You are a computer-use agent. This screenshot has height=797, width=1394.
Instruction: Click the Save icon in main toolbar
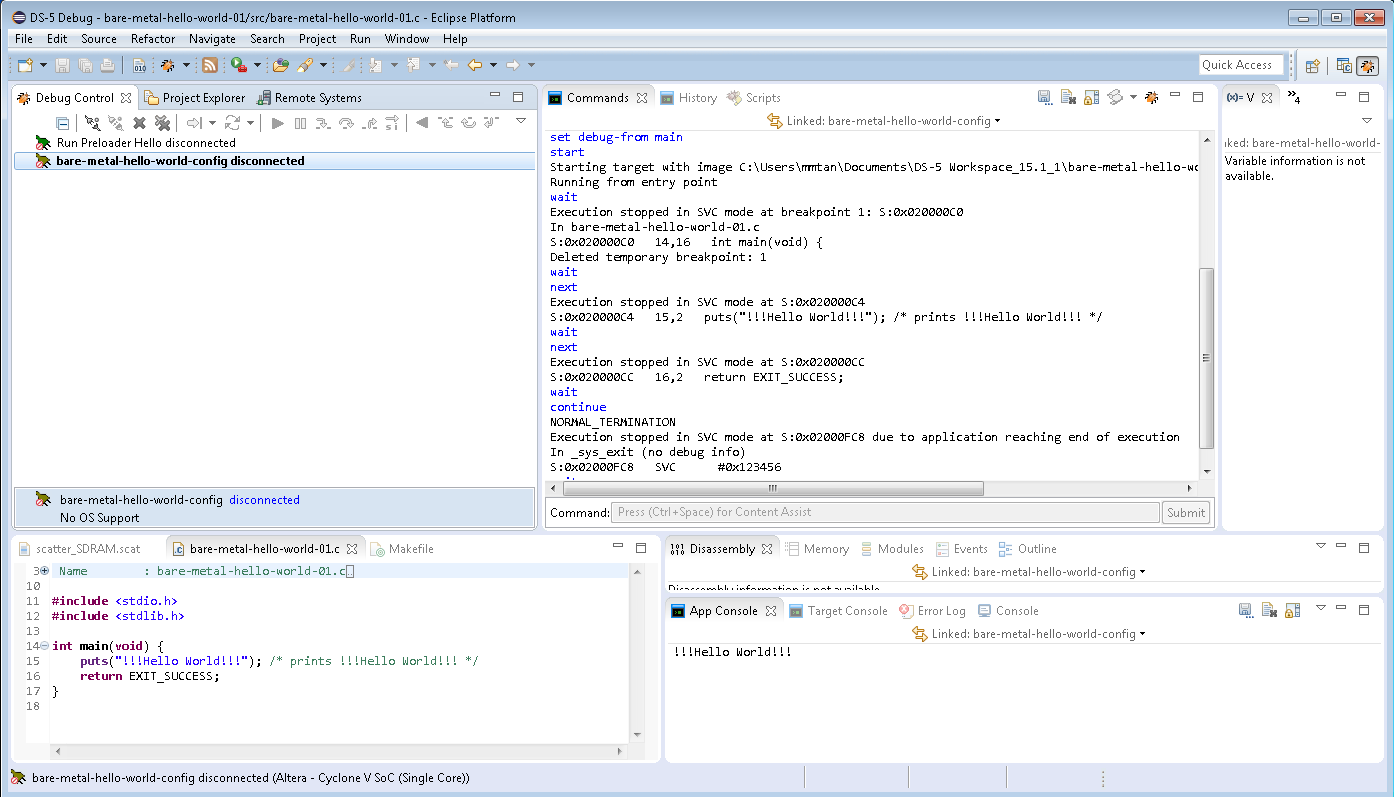(62, 65)
